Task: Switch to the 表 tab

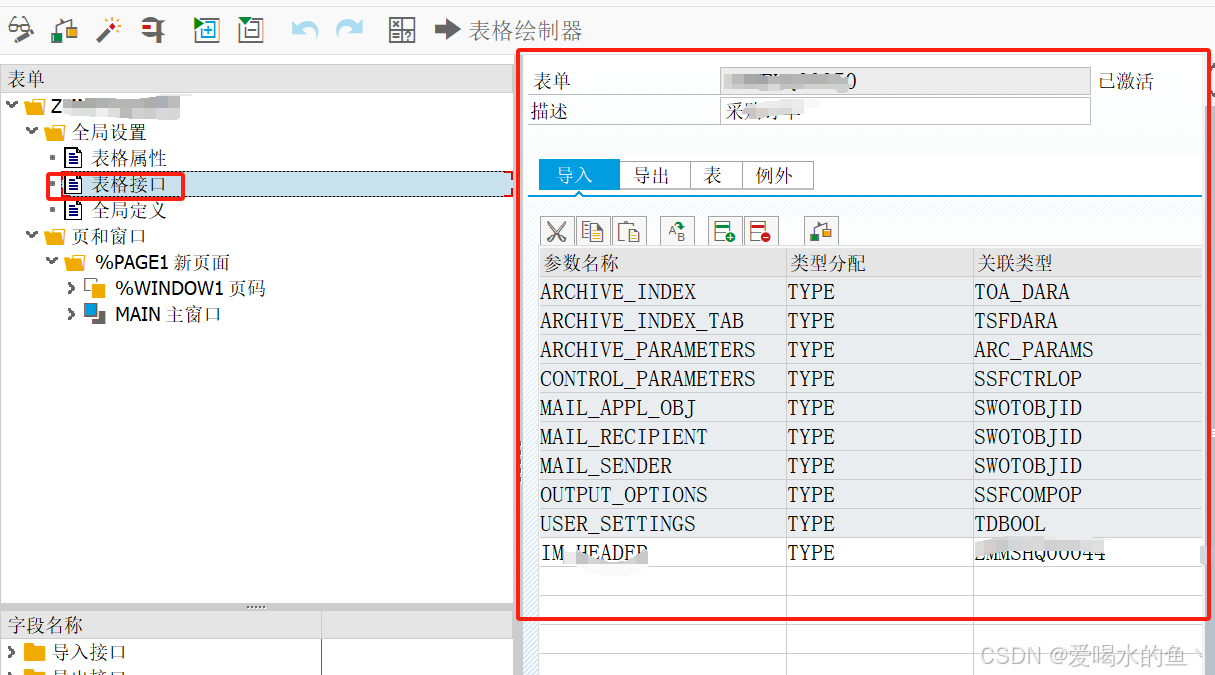Action: 716,175
